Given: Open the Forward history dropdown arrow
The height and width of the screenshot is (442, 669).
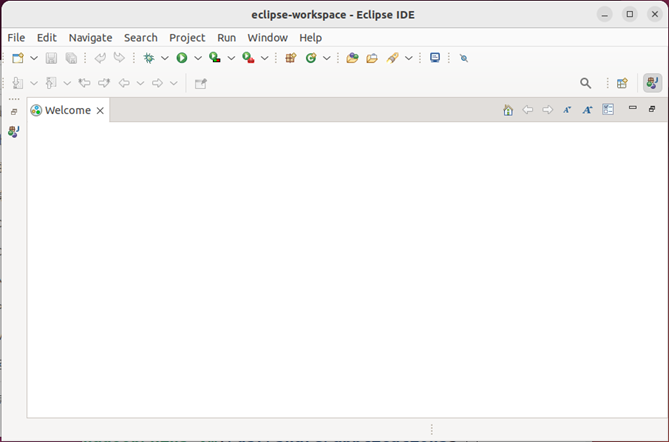Looking at the screenshot, I should tap(174, 83).
